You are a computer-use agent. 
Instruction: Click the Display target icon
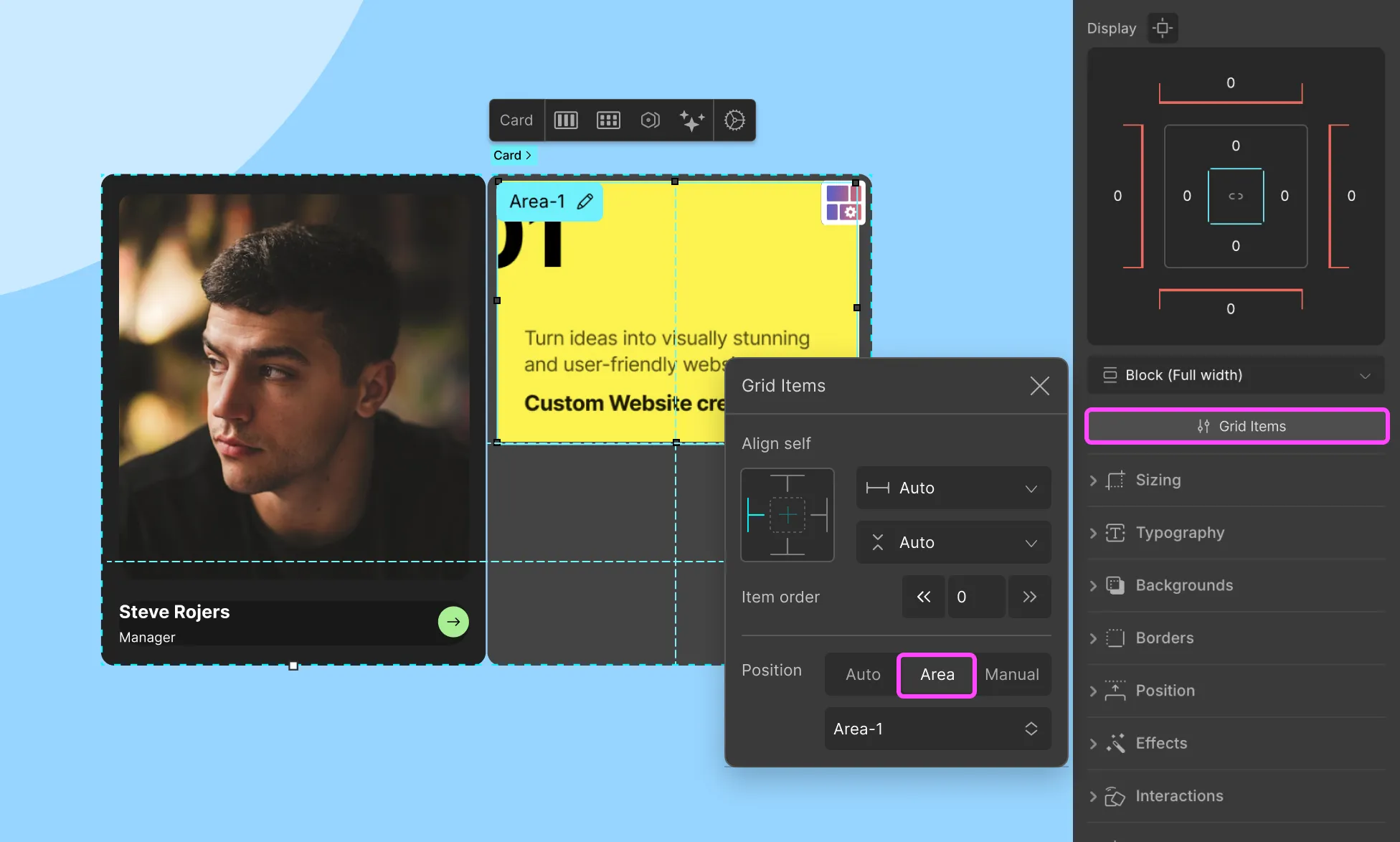(x=1163, y=28)
